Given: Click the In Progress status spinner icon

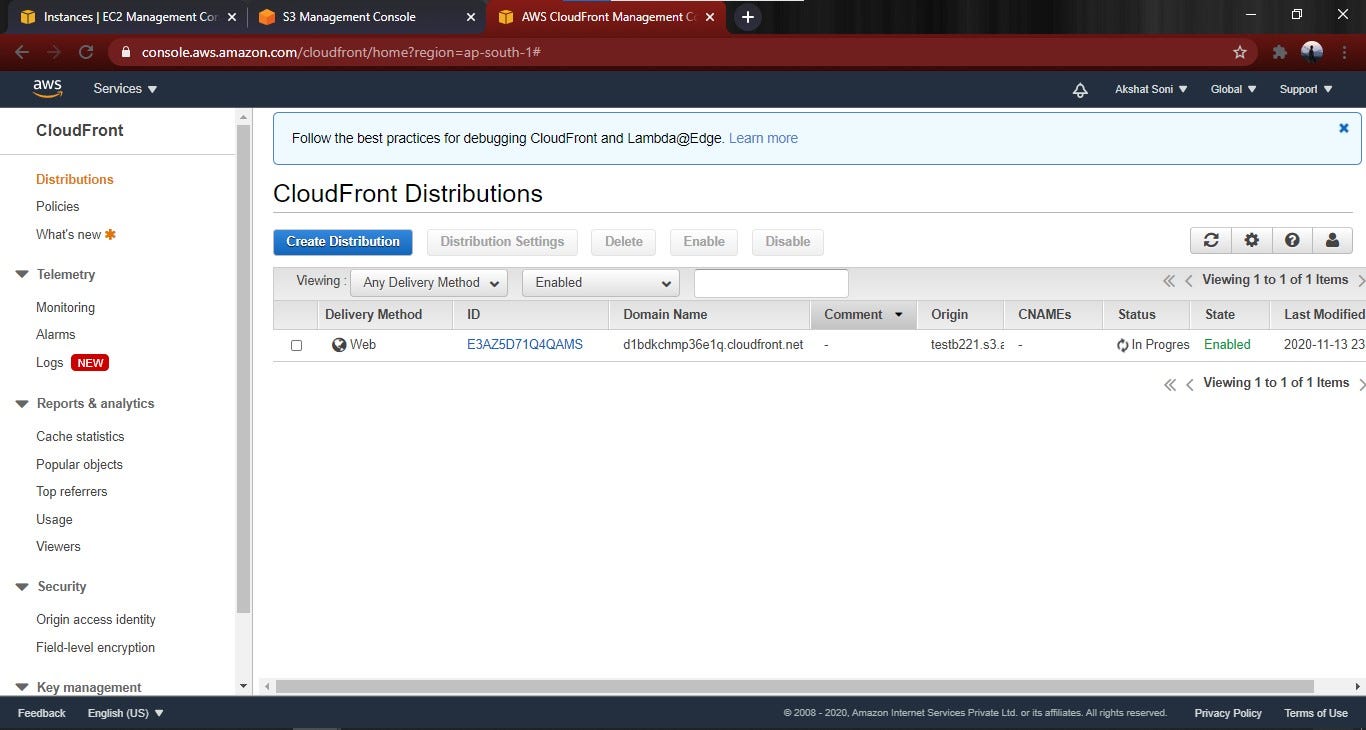Looking at the screenshot, I should 1123,345.
